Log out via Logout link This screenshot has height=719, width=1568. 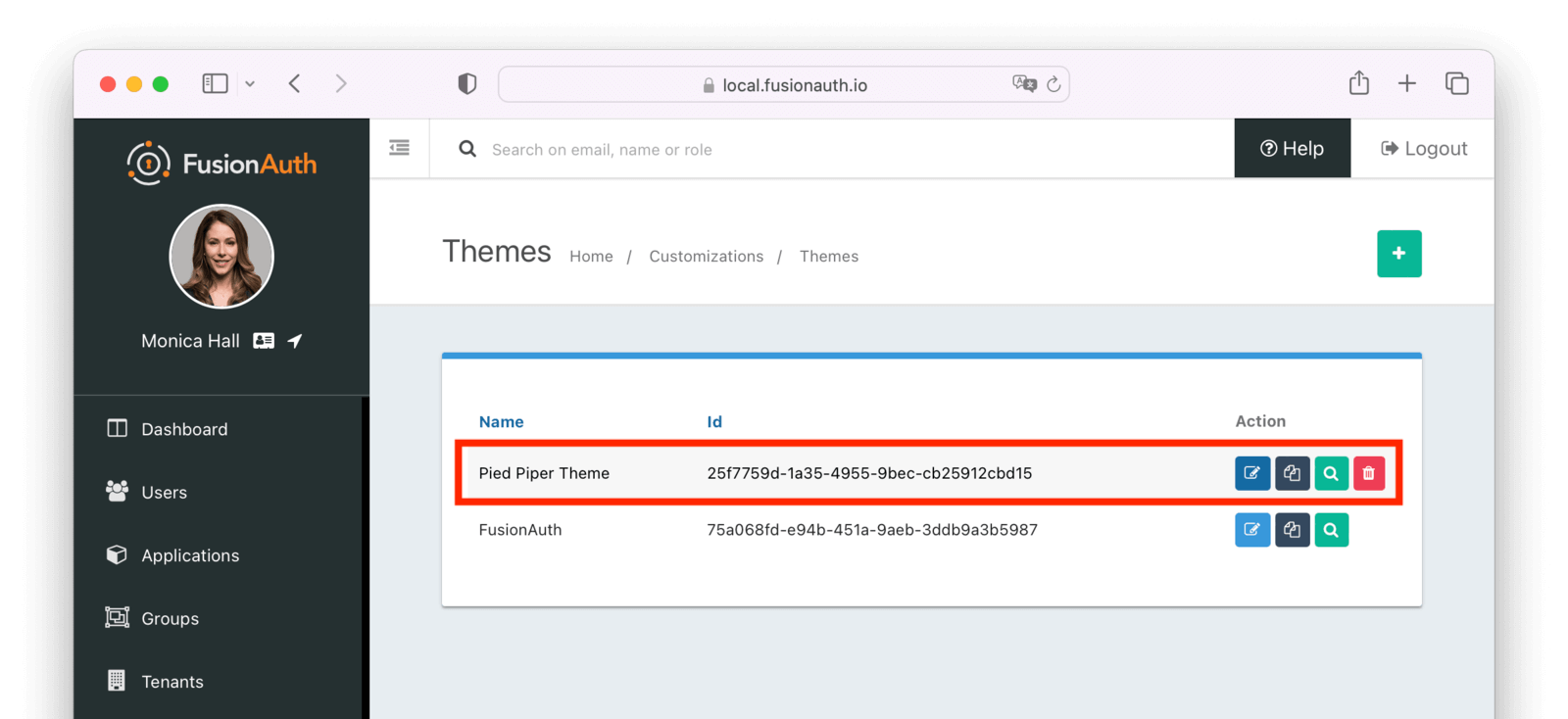tap(1424, 149)
